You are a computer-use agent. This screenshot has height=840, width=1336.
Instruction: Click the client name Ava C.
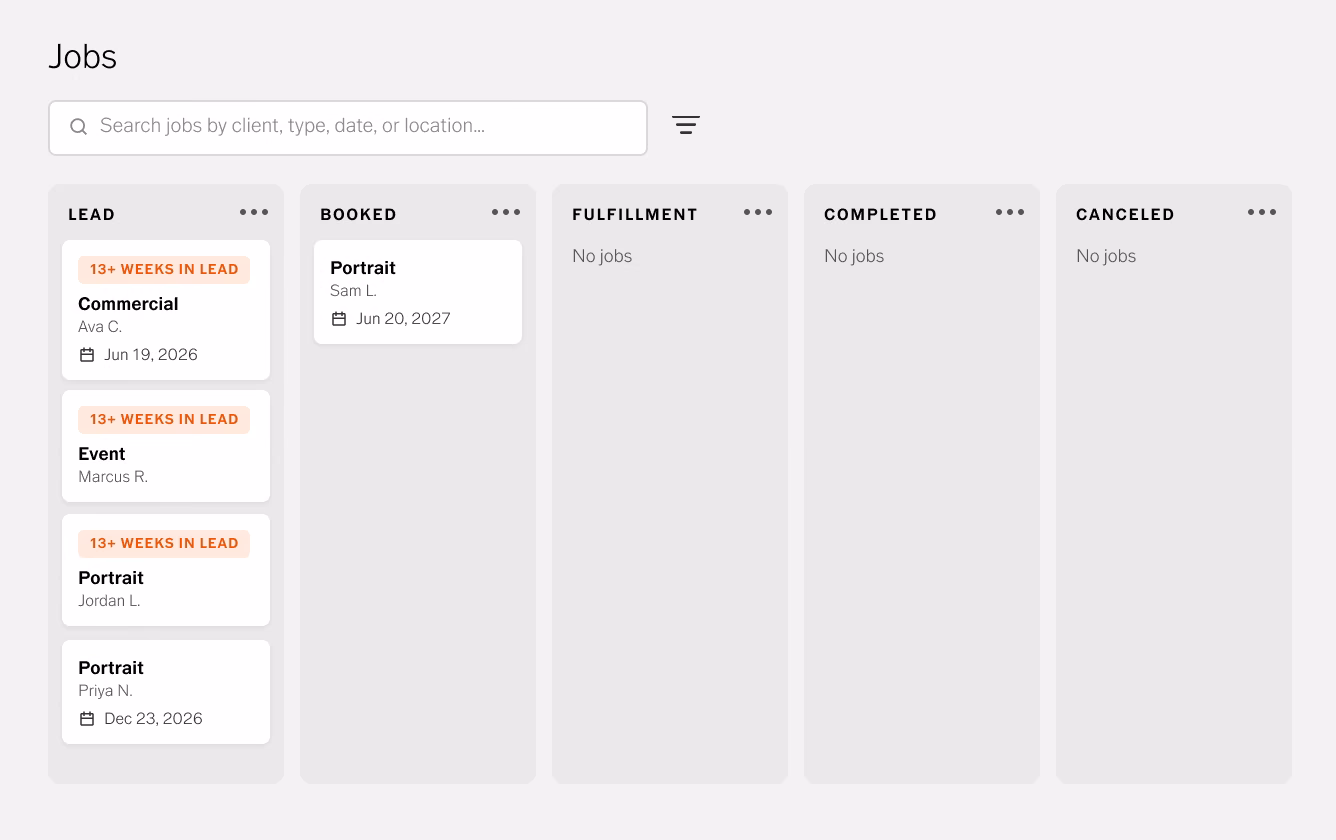[x=100, y=327]
